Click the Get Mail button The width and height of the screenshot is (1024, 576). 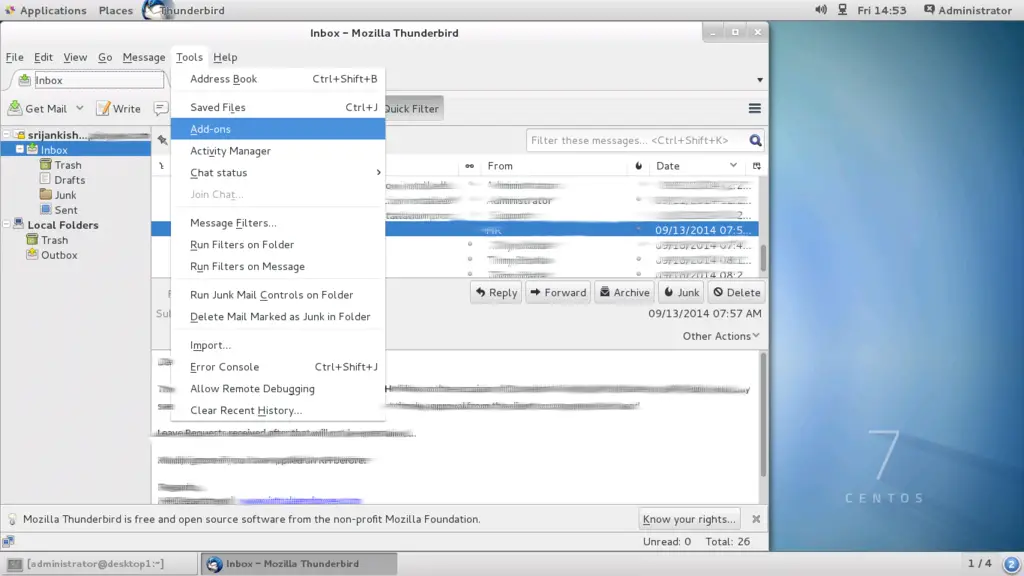(x=38, y=108)
